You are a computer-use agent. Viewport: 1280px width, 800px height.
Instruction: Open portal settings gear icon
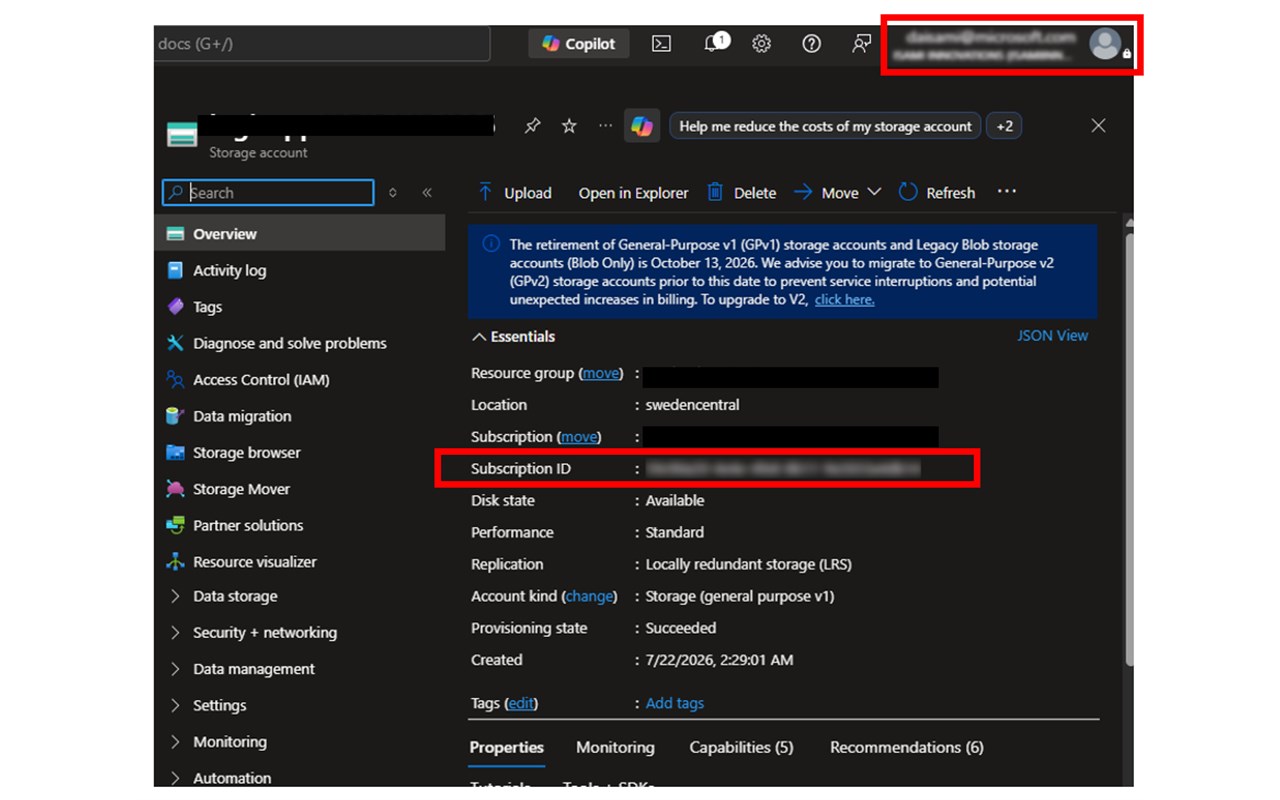coord(762,43)
